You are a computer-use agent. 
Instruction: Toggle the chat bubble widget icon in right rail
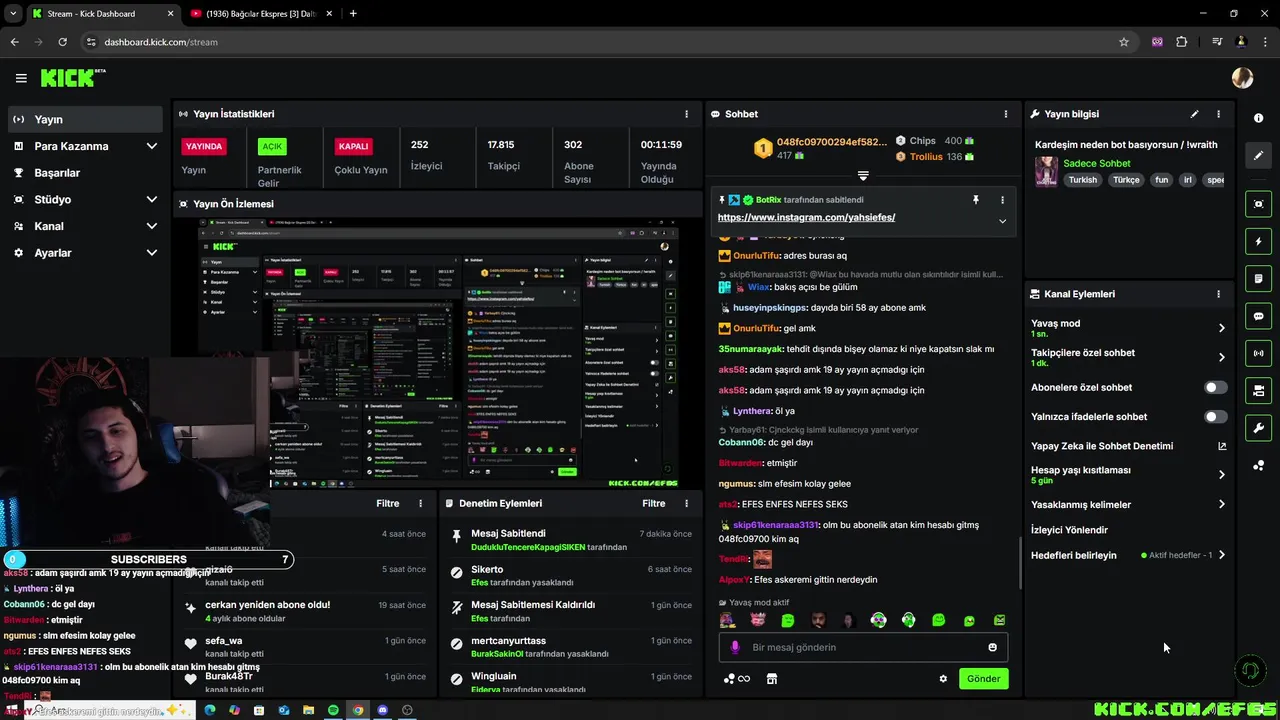click(1258, 316)
